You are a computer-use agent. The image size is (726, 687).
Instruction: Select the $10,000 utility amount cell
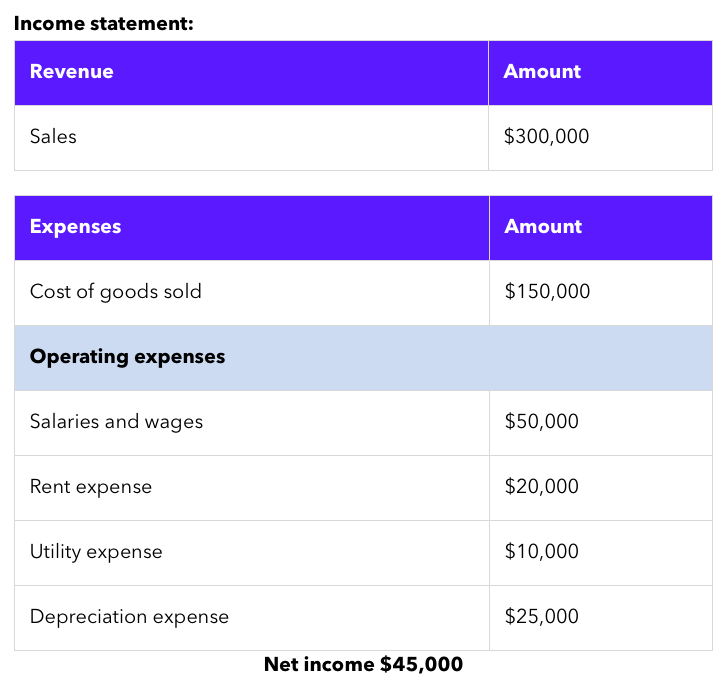click(541, 552)
